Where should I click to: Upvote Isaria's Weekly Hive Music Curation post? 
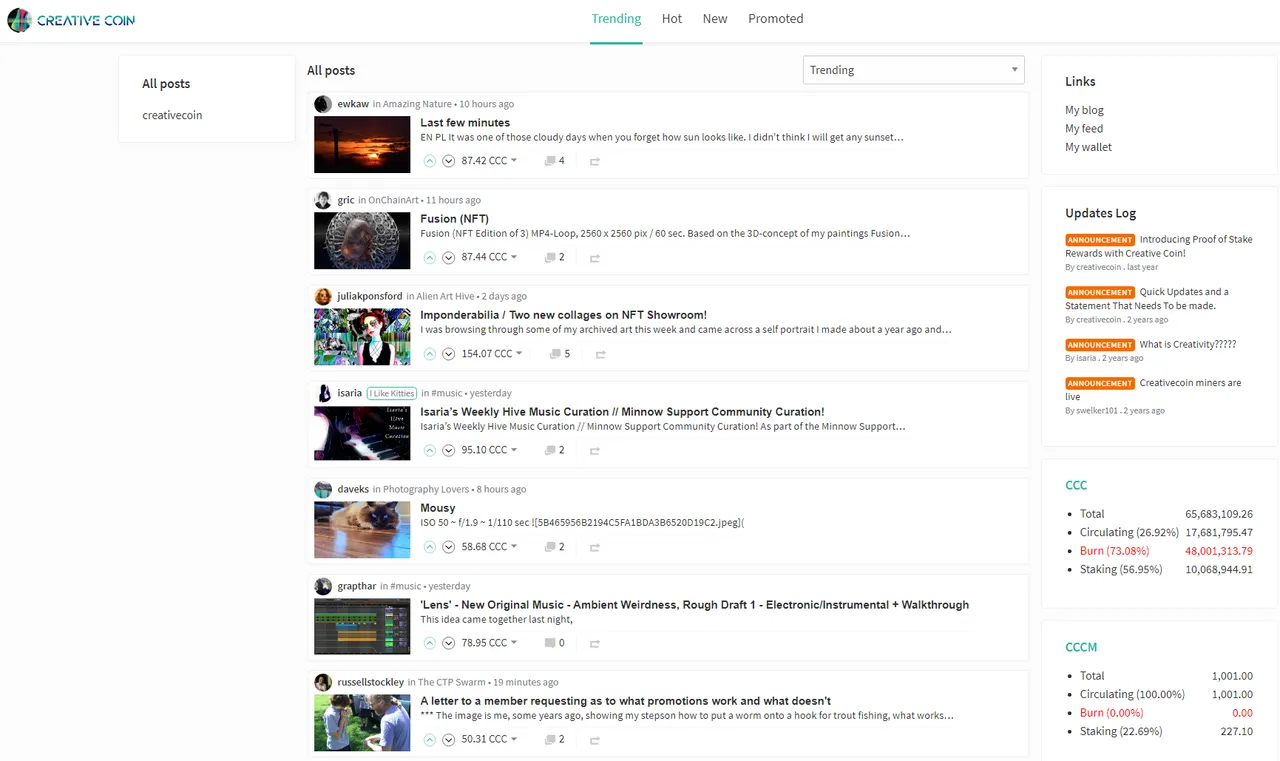click(430, 450)
